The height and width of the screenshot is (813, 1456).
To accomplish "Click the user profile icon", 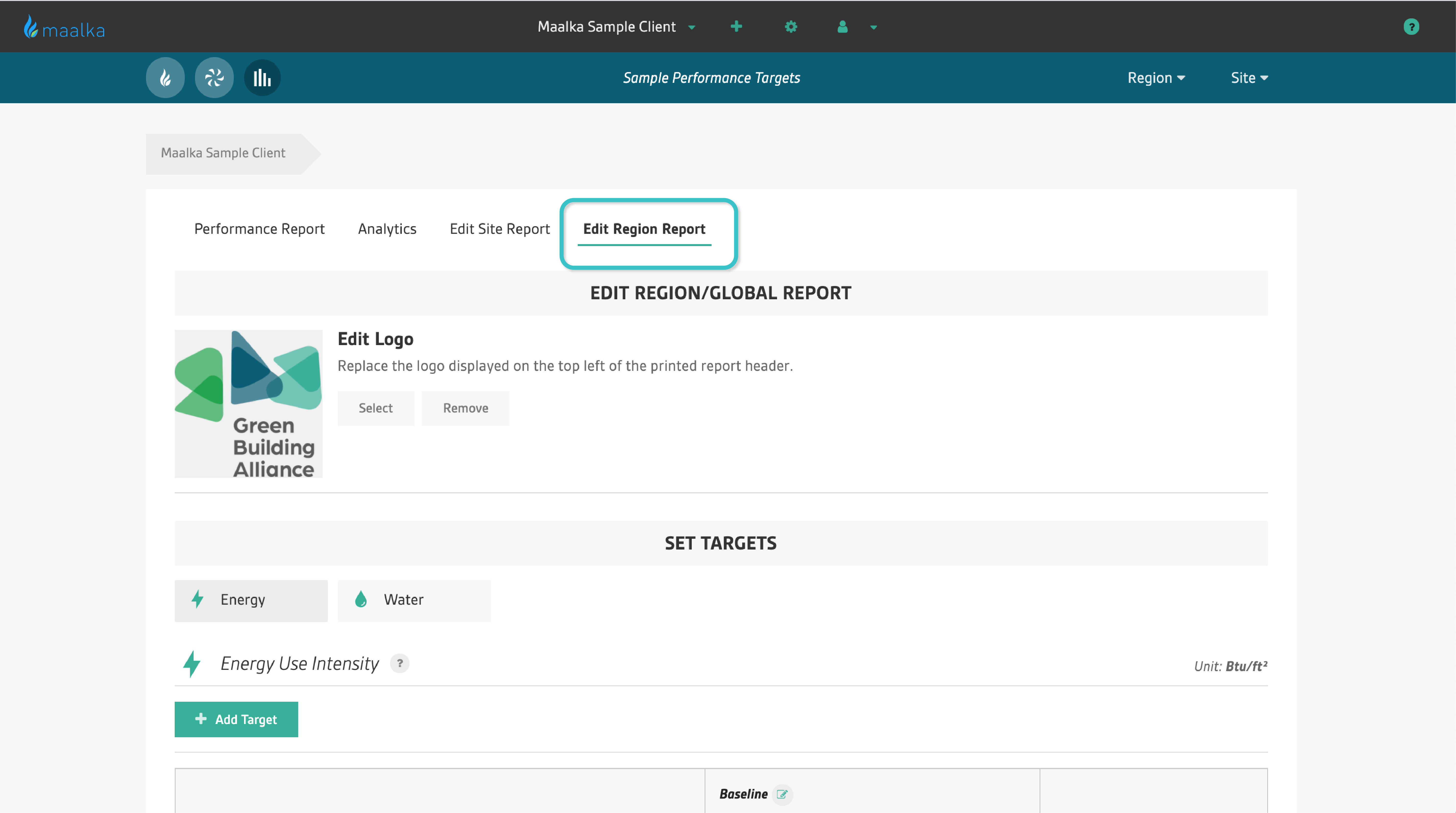I will click(842, 26).
